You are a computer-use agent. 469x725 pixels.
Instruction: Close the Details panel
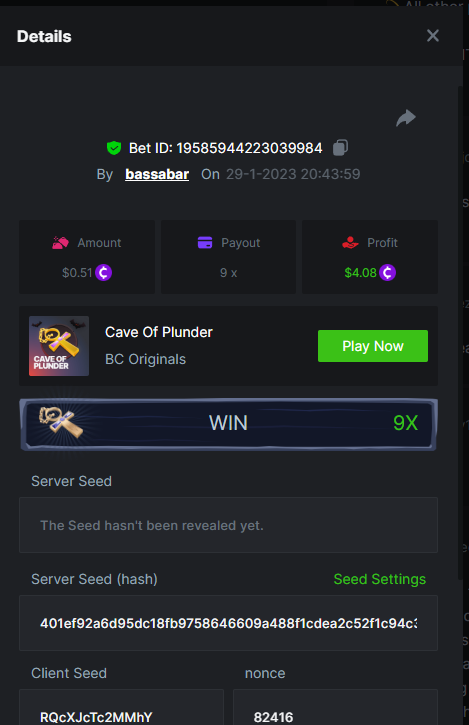(x=432, y=36)
